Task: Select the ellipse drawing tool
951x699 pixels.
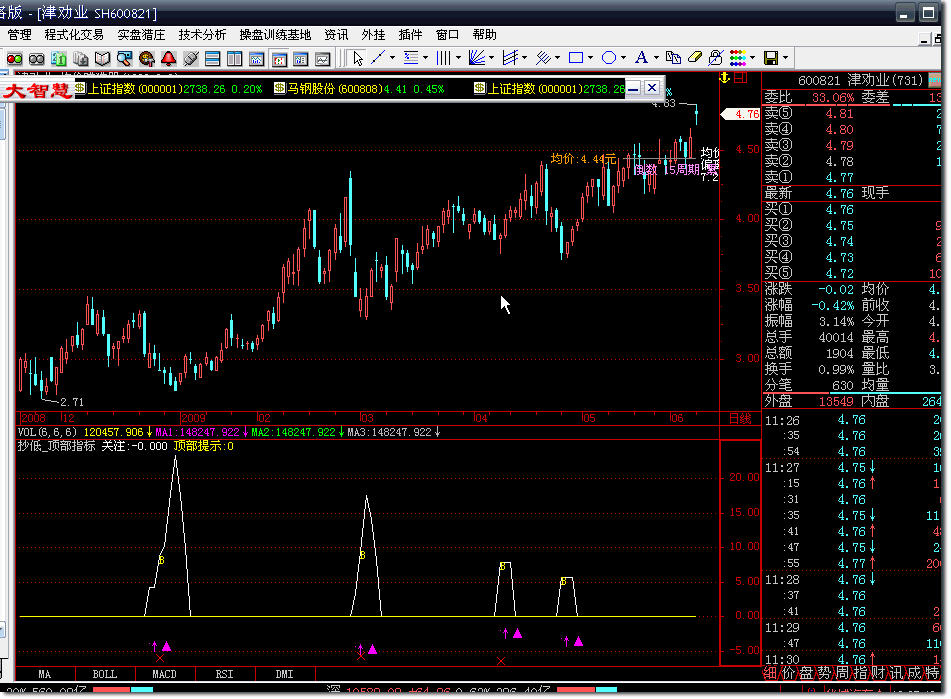Action: [x=609, y=58]
